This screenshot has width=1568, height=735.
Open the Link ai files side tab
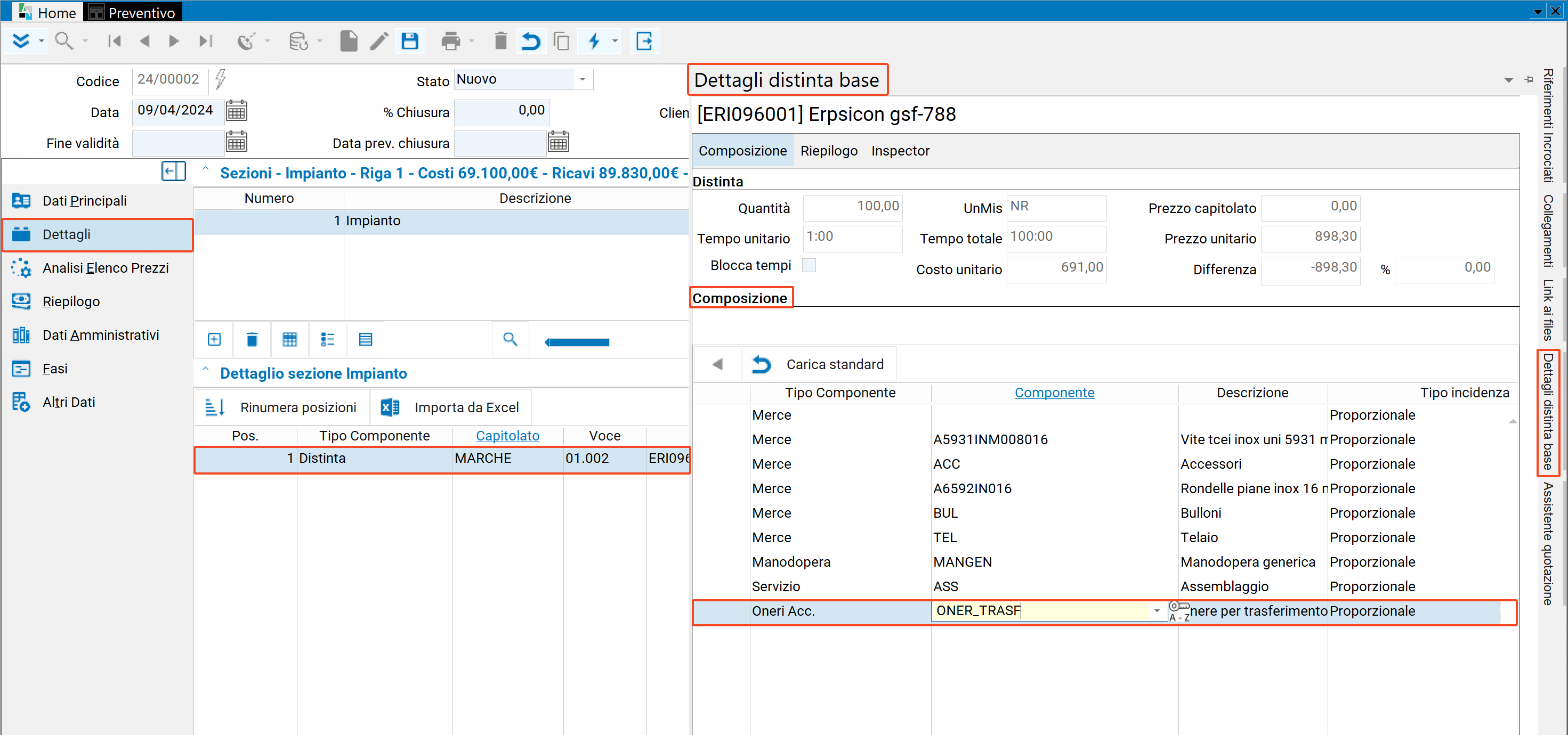(1547, 309)
